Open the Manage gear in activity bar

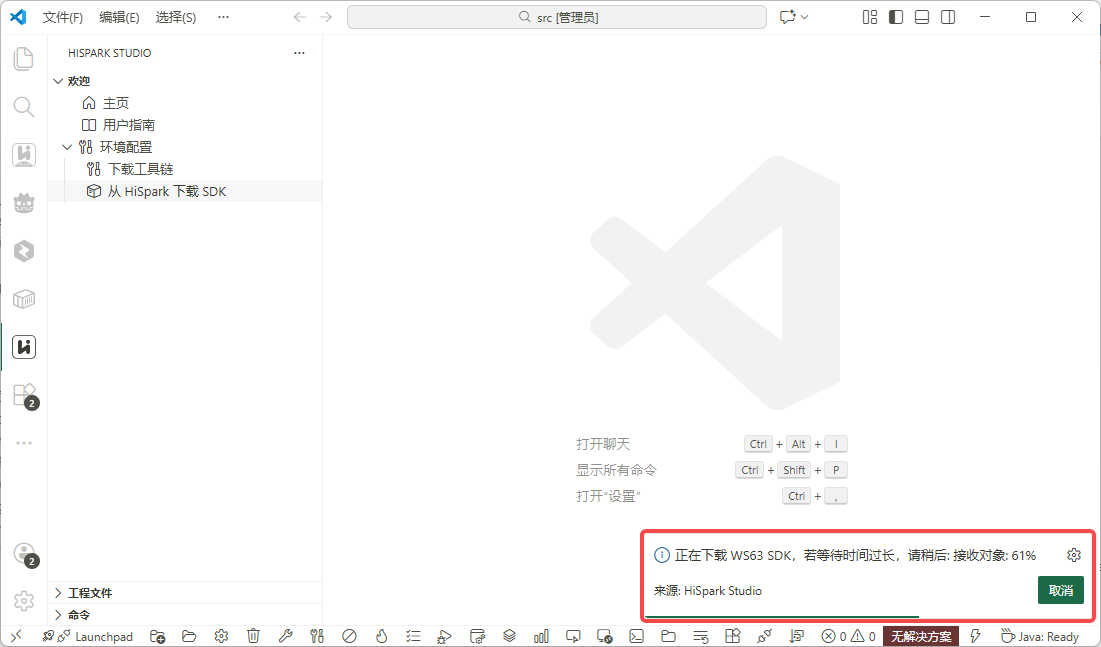point(24,601)
